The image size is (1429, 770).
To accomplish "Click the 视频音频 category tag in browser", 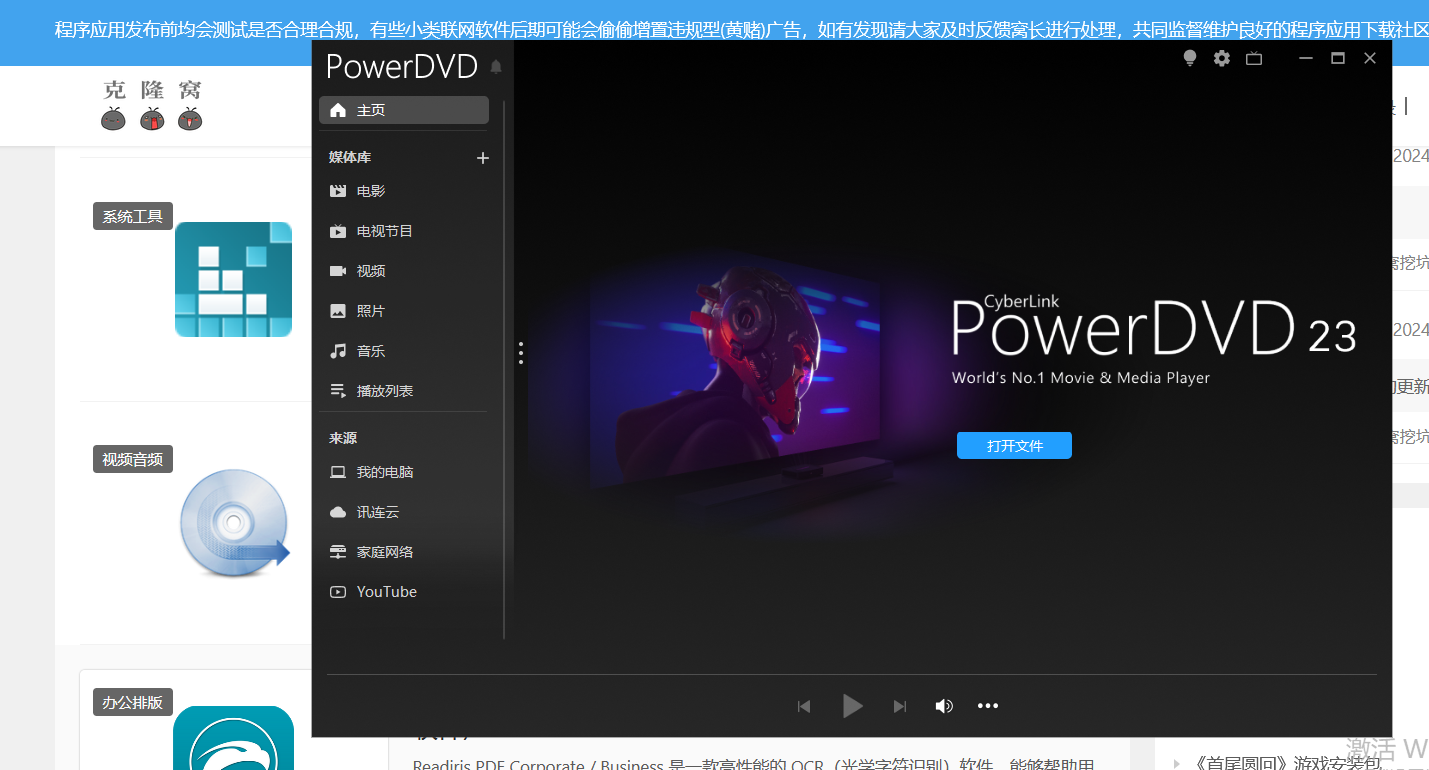I will 133,459.
